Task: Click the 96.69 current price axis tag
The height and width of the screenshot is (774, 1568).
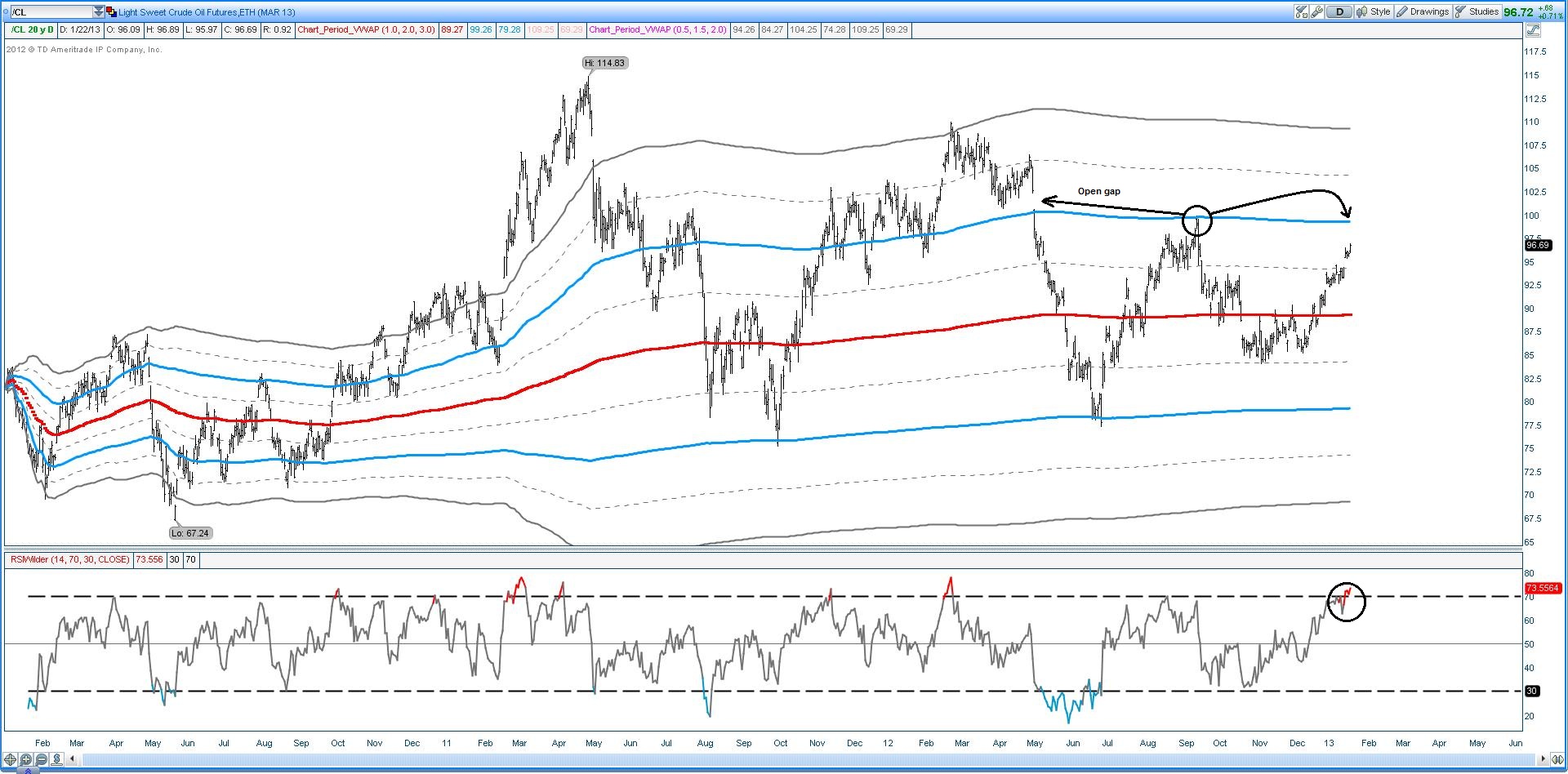Action: tap(1538, 245)
